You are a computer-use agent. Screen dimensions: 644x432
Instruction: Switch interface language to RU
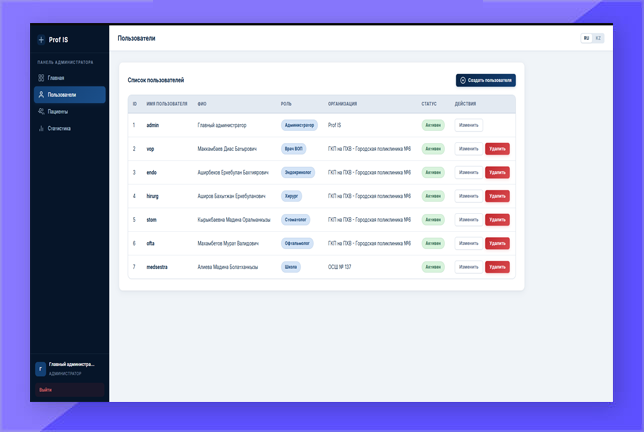tap(587, 38)
